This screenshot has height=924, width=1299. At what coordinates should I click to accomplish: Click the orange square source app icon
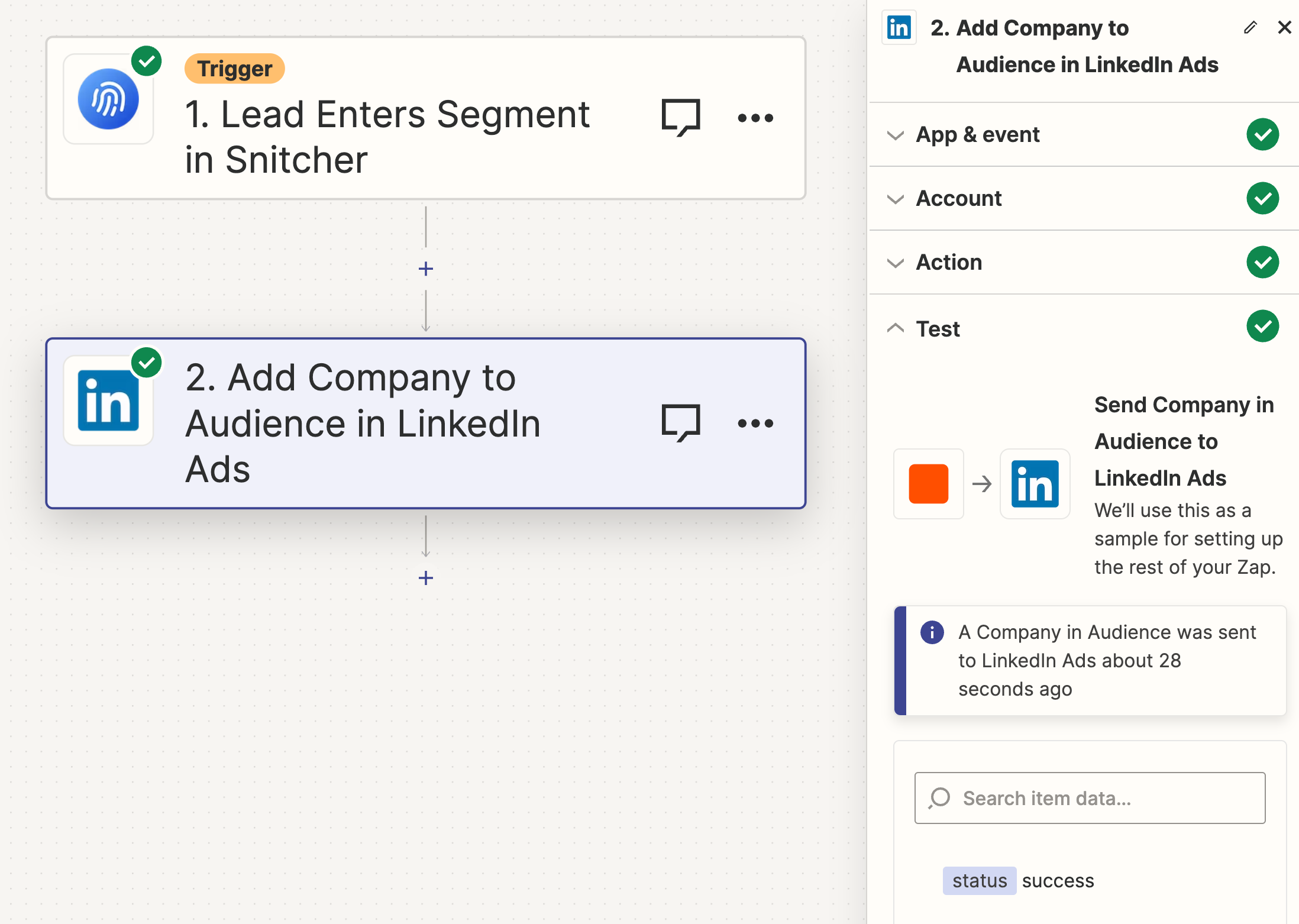pos(929,484)
